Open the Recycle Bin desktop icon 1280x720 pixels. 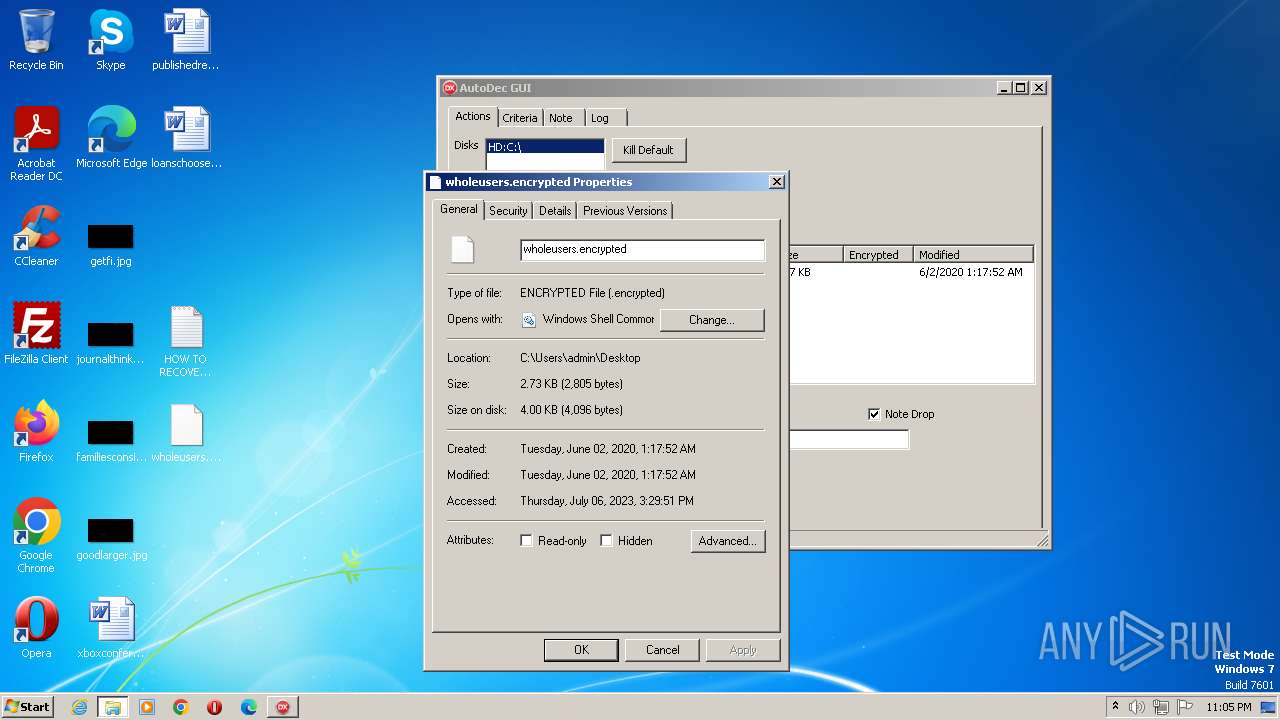click(36, 40)
